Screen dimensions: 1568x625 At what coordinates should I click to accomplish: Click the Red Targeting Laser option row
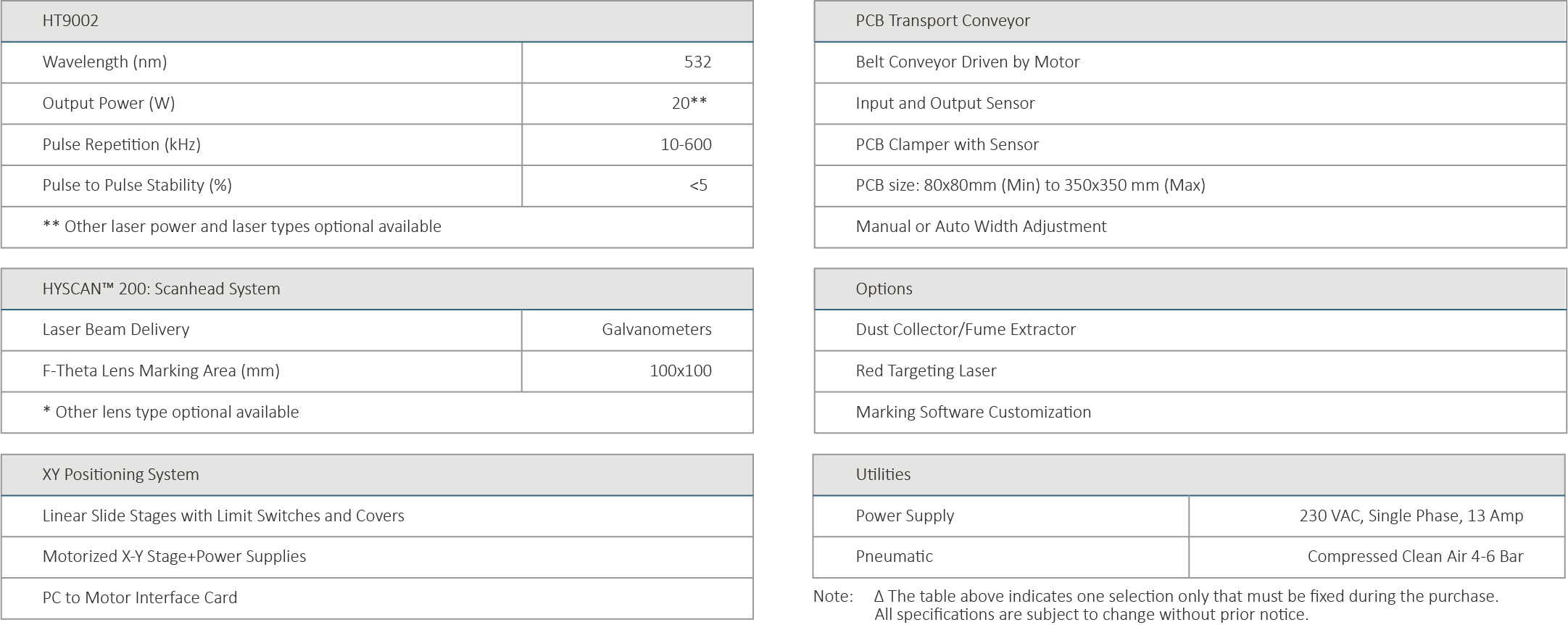coord(926,371)
